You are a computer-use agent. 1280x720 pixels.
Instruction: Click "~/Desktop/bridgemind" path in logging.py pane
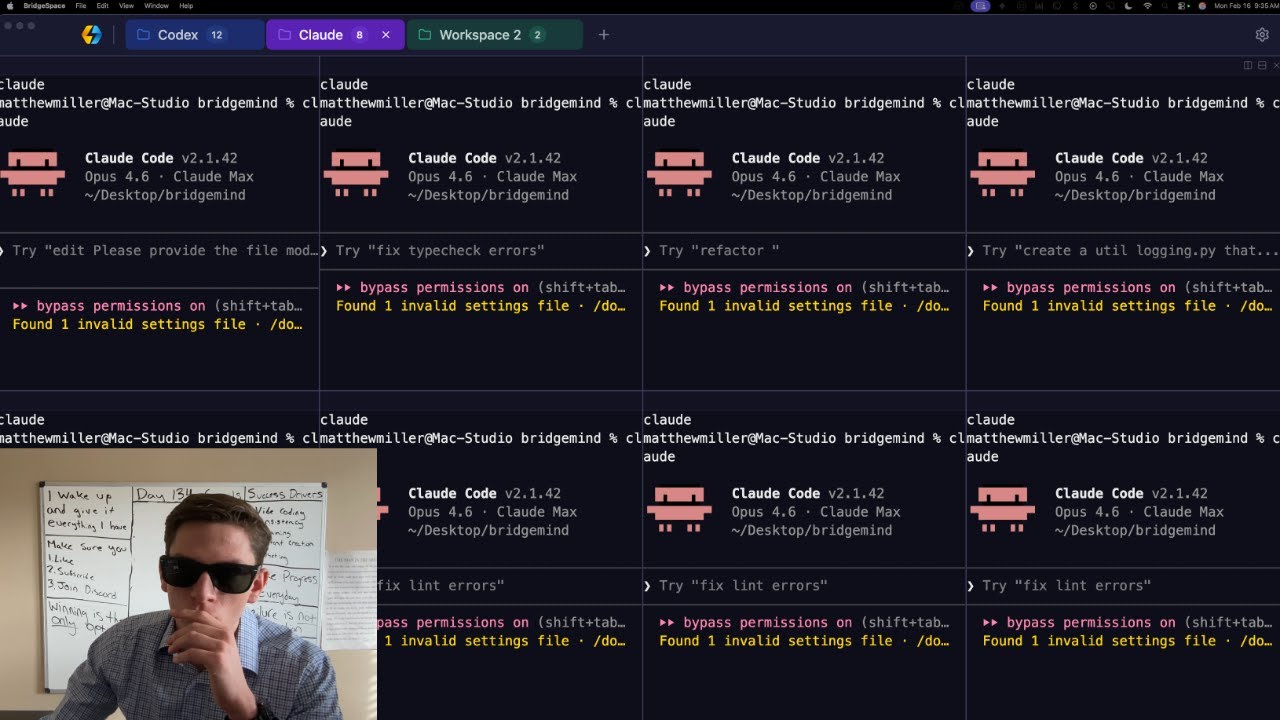(x=1135, y=195)
